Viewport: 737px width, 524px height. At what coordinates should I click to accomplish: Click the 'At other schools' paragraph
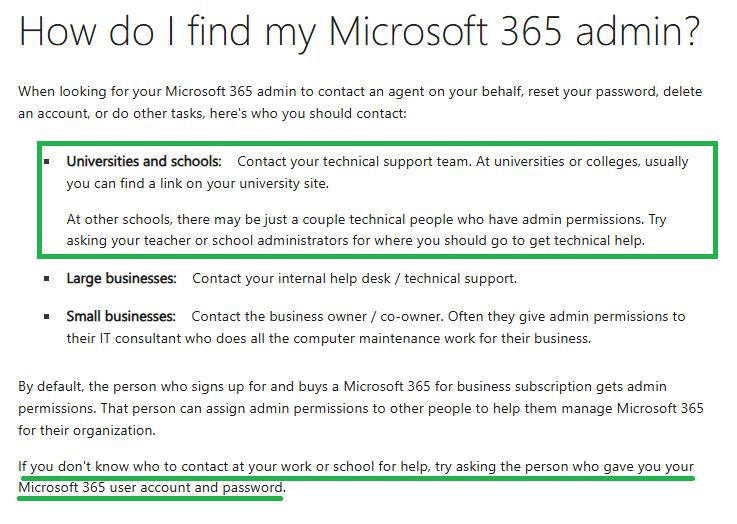[x=366, y=230]
